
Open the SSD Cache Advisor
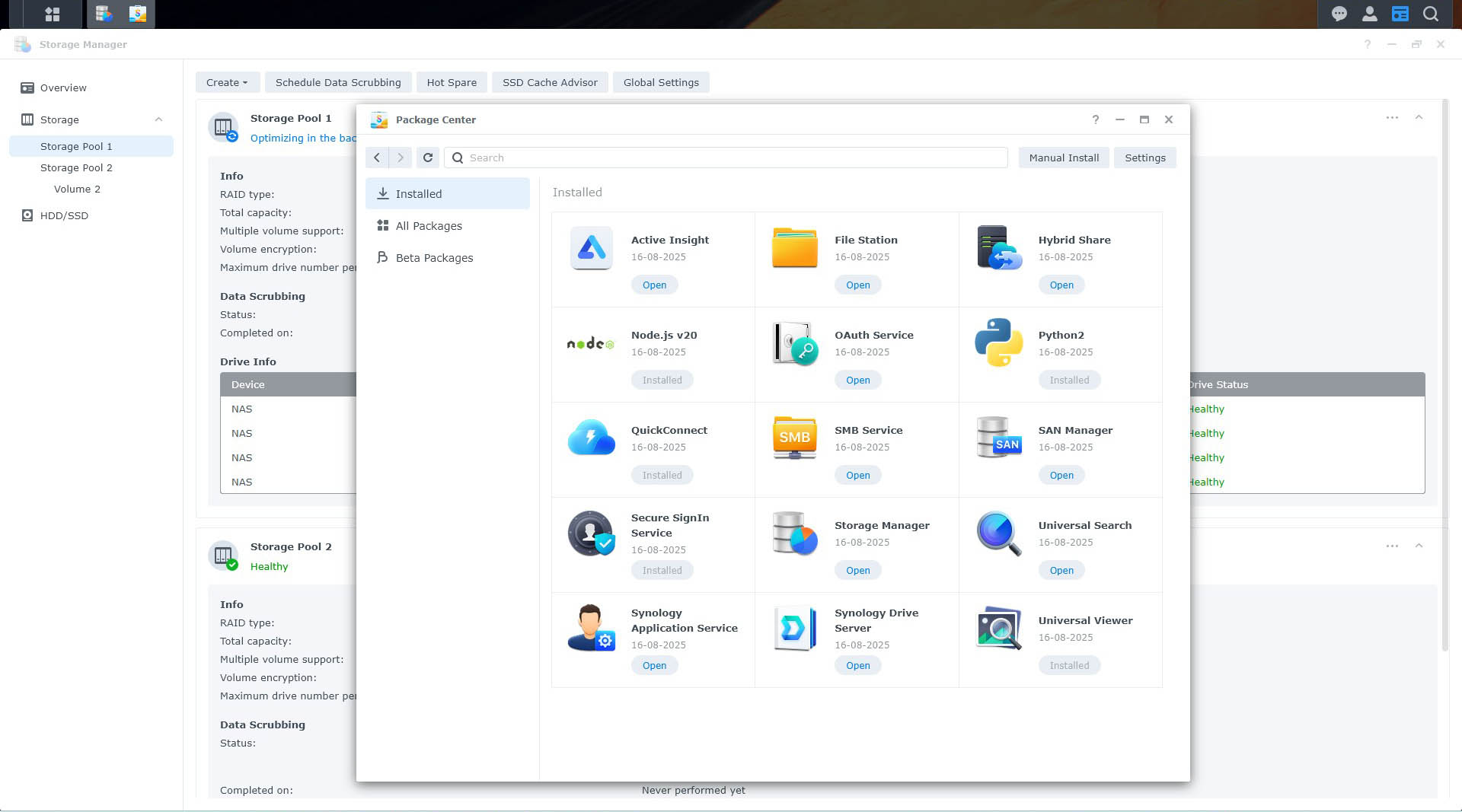pos(550,82)
